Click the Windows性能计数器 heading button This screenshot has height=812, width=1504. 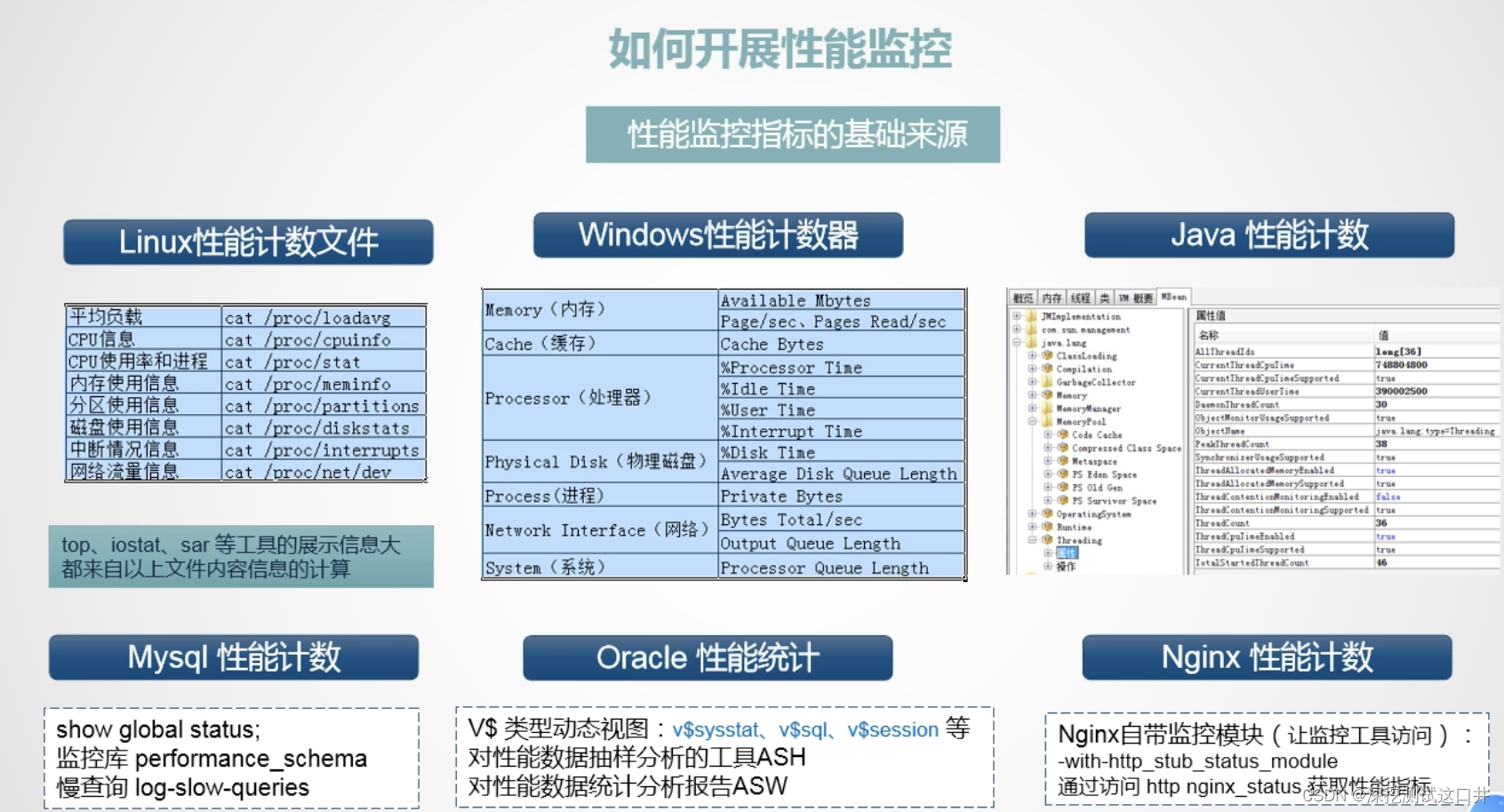click(x=718, y=235)
